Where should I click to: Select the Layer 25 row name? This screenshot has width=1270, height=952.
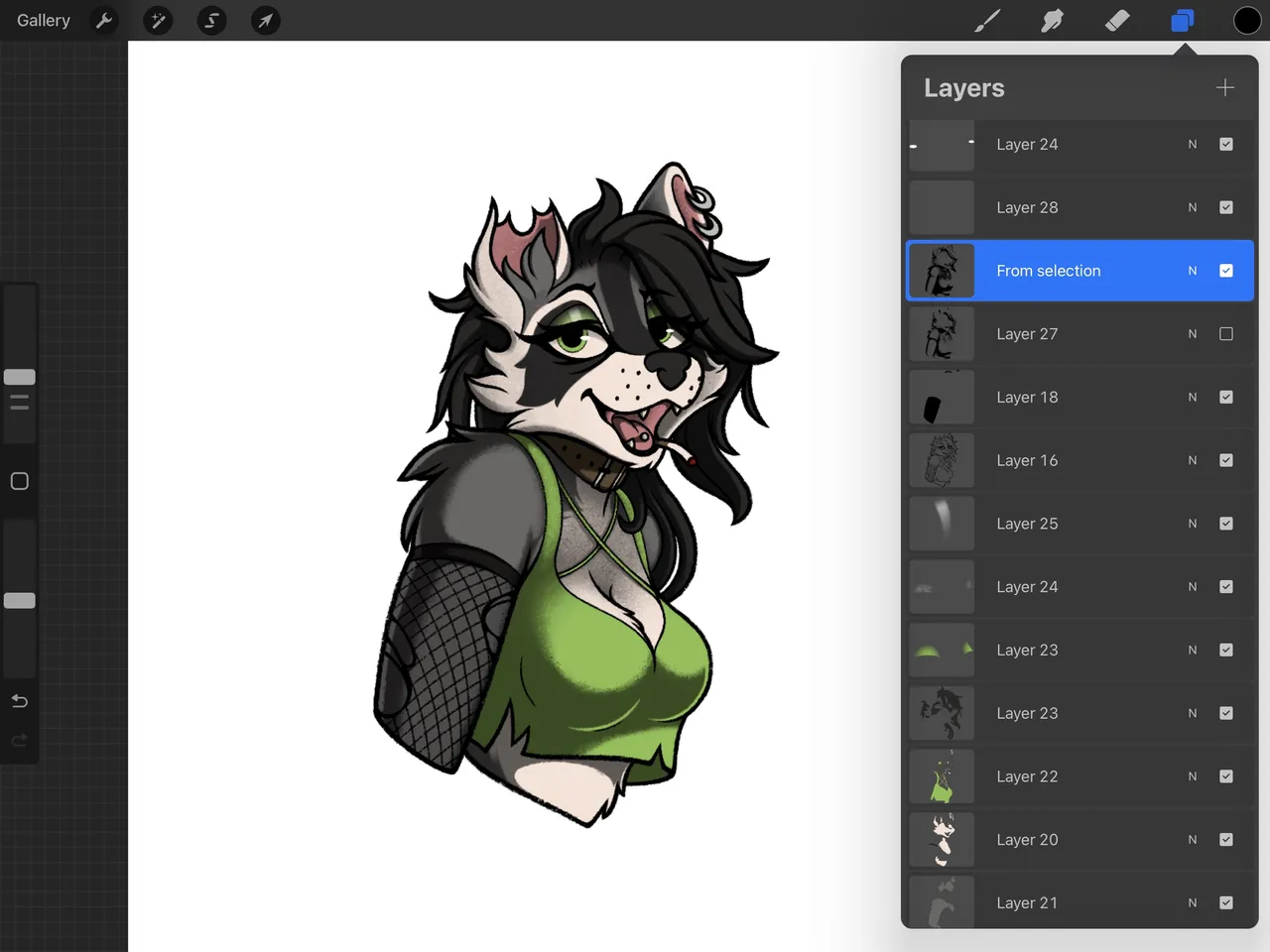(1027, 524)
